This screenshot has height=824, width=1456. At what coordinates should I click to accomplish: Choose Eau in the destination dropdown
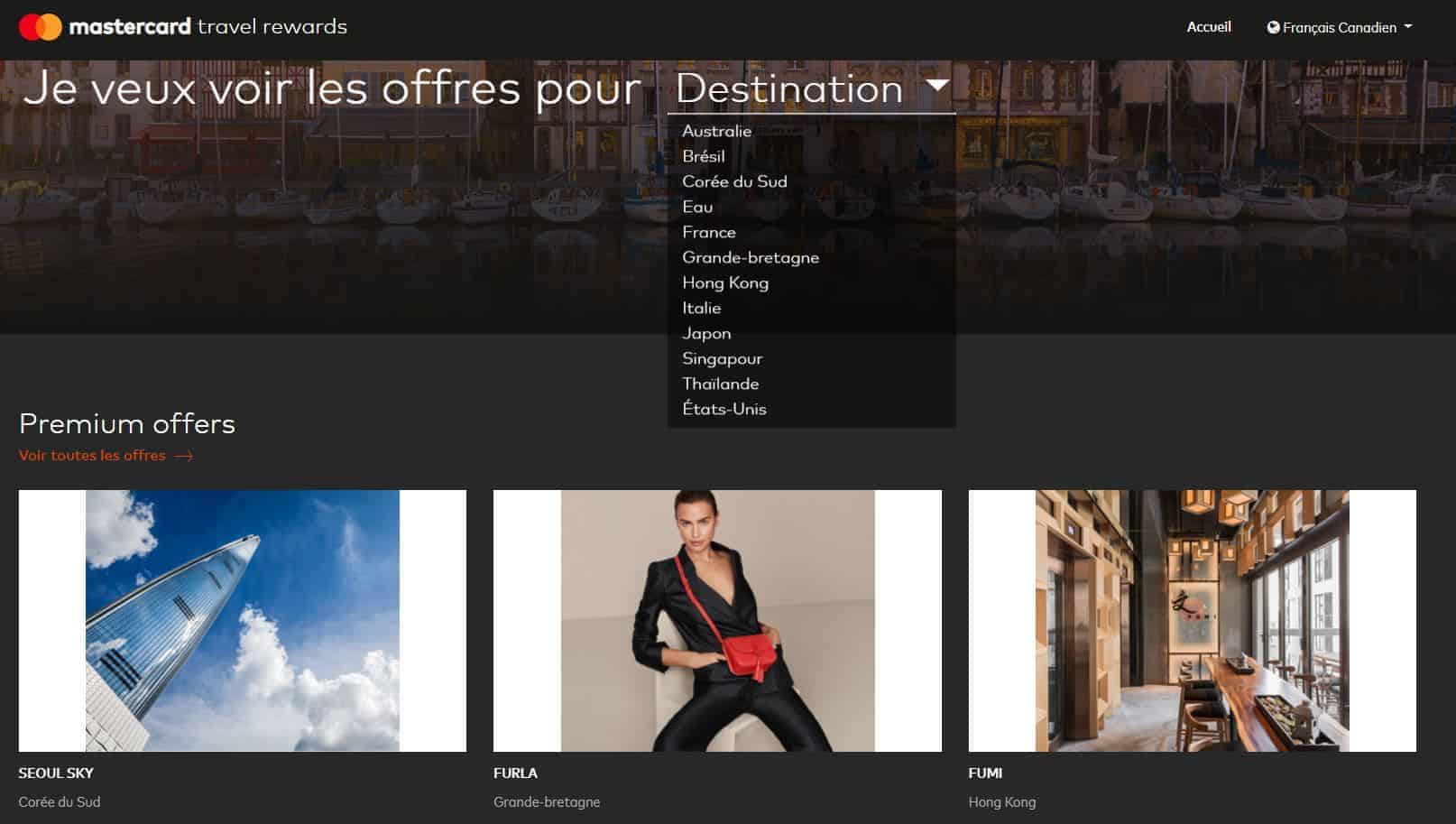tap(697, 207)
